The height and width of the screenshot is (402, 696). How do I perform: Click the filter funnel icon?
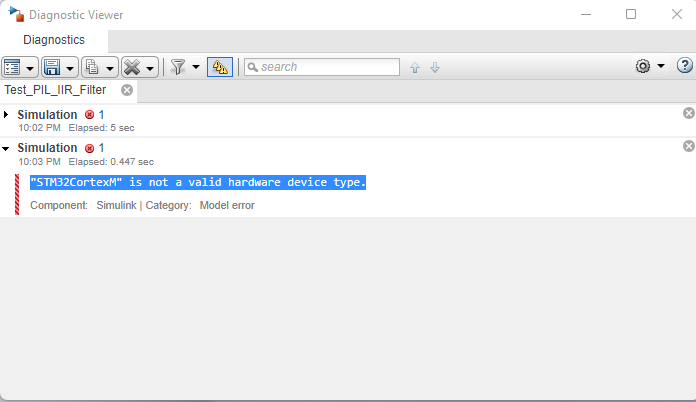click(178, 67)
